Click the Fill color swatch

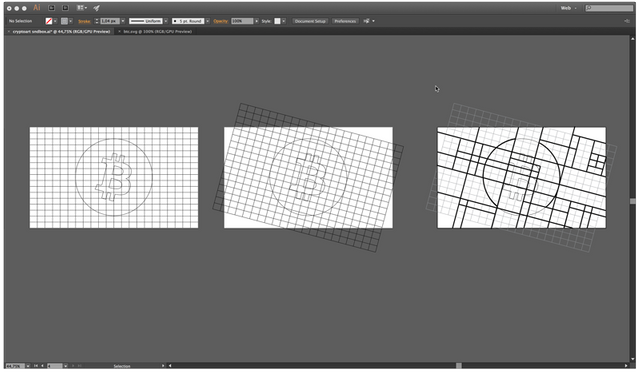49,21
